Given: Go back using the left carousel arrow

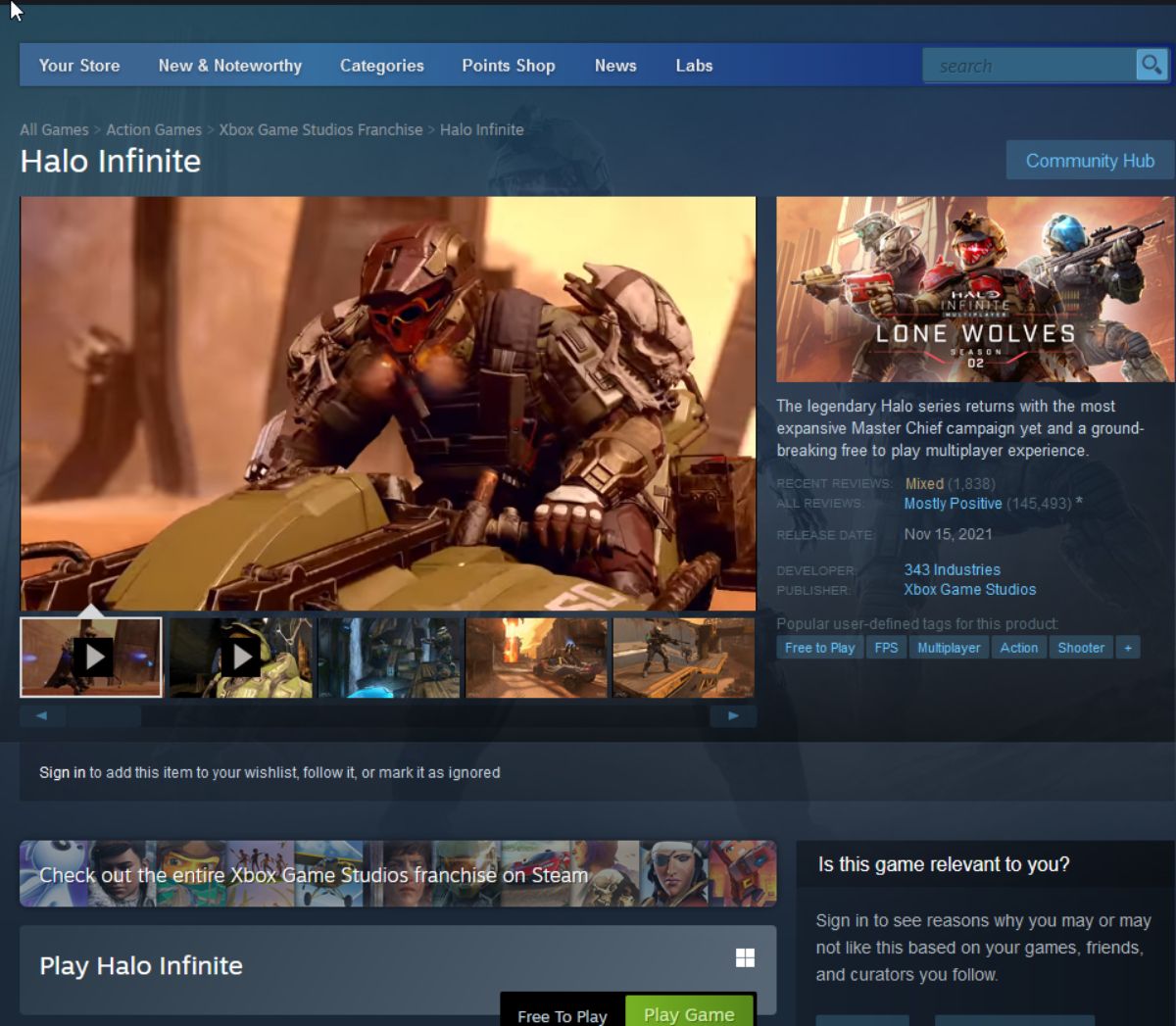Looking at the screenshot, I should tap(42, 715).
